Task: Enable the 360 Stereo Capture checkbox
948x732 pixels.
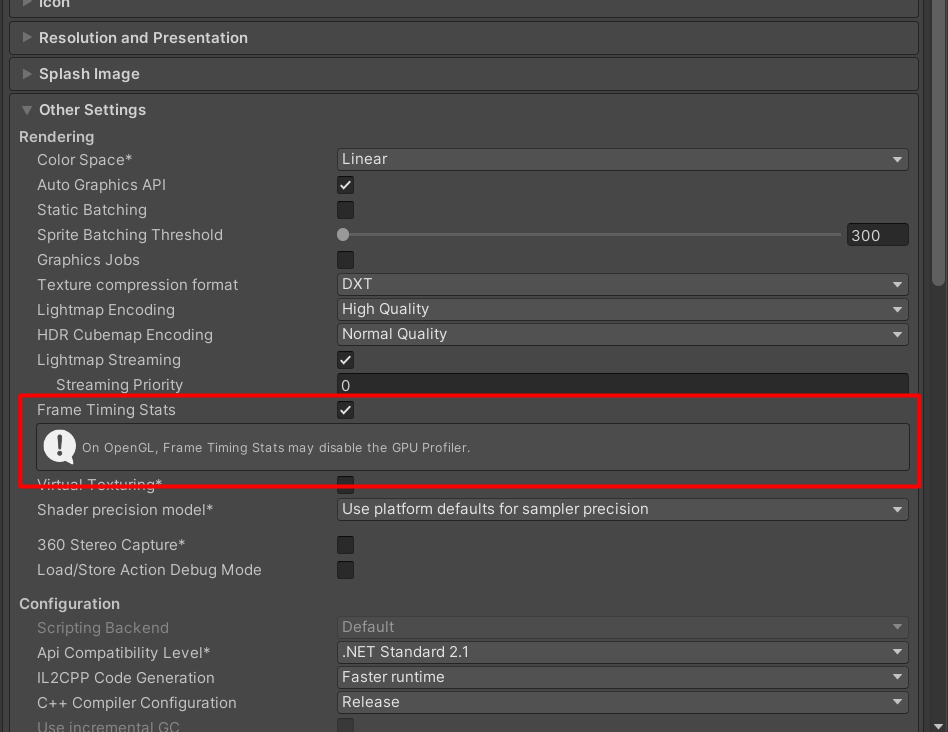Action: 346,545
